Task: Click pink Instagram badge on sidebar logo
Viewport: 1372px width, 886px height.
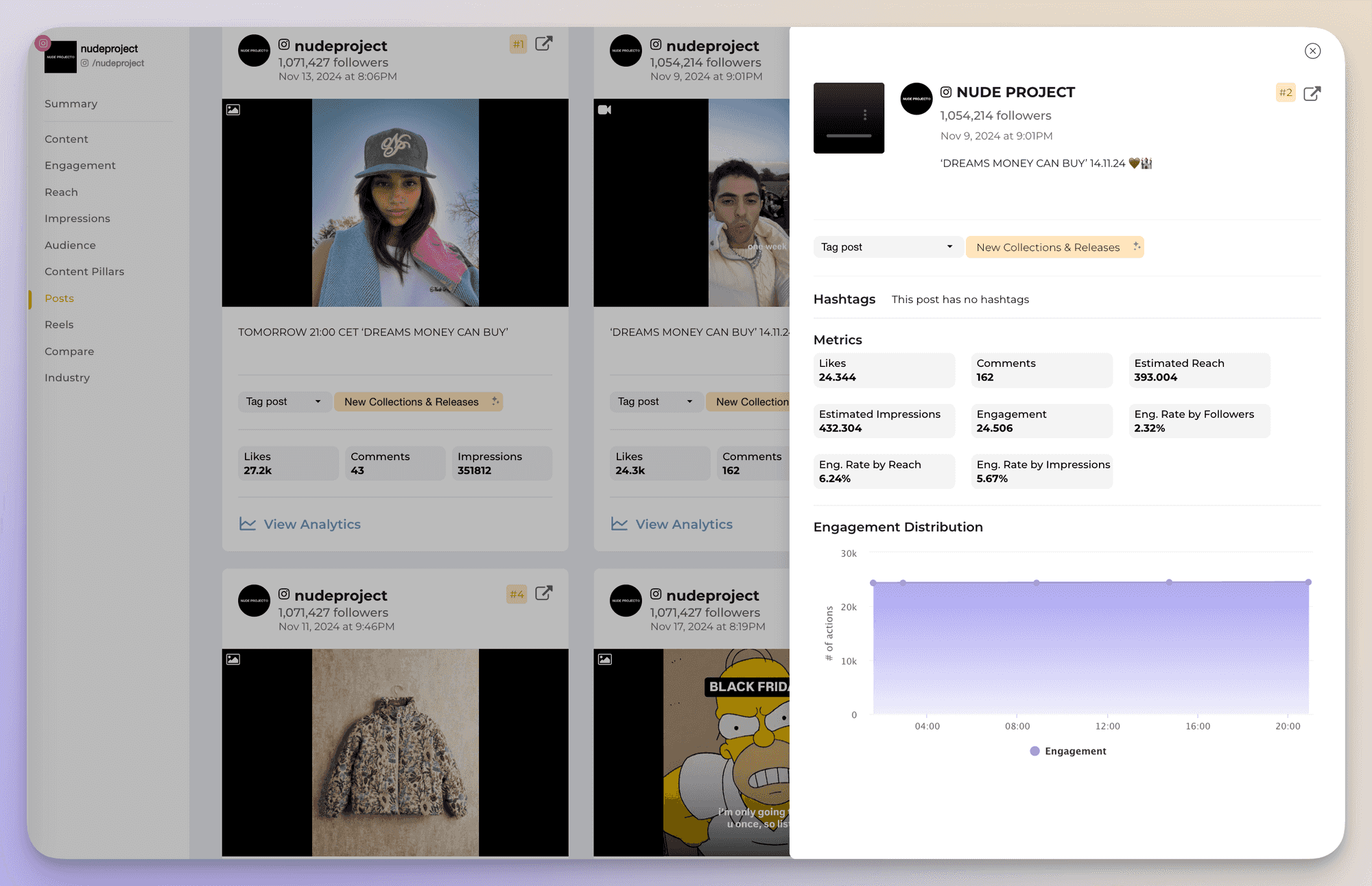Action: (x=43, y=43)
